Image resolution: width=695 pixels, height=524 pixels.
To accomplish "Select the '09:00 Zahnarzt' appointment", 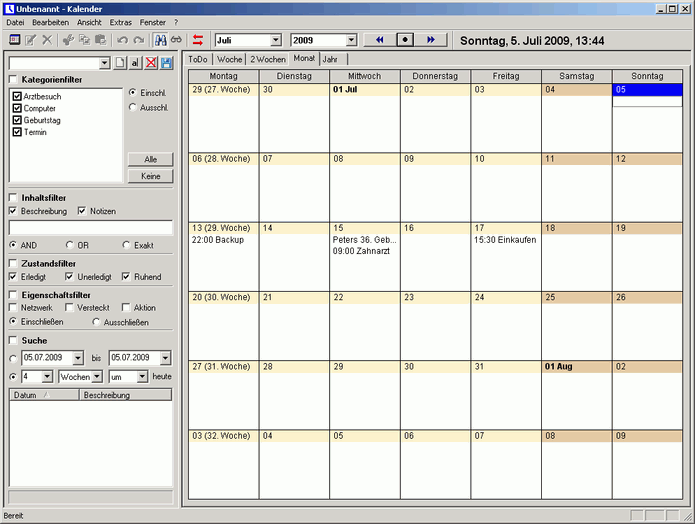I will coord(361,251).
